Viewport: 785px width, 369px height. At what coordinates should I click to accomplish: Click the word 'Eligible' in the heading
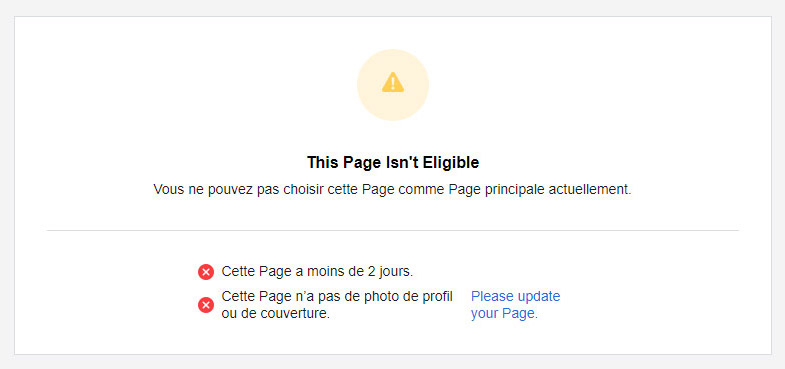(x=451, y=163)
